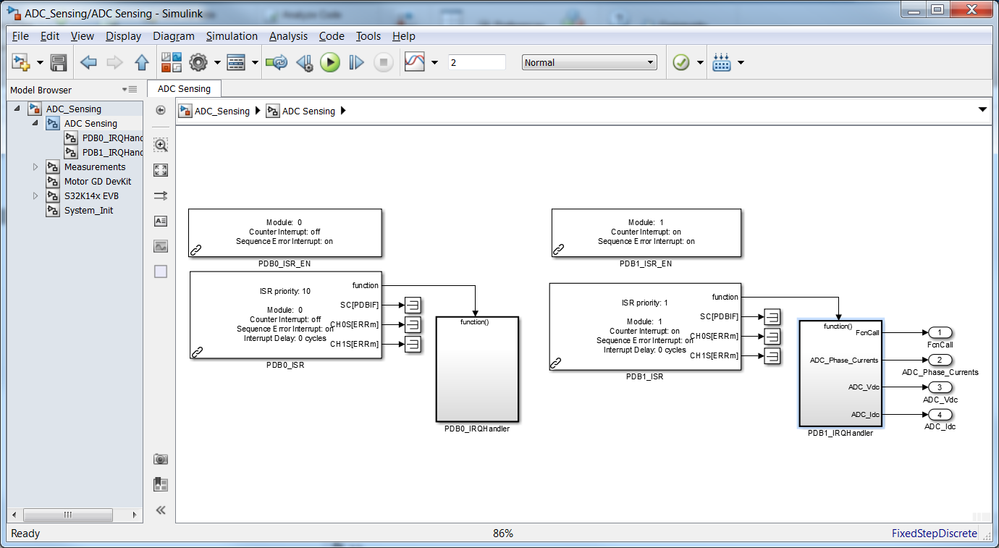Viewport: 999px width, 548px height.
Task: Expand the S32K14x EVB tree node
Action: pos(36,196)
